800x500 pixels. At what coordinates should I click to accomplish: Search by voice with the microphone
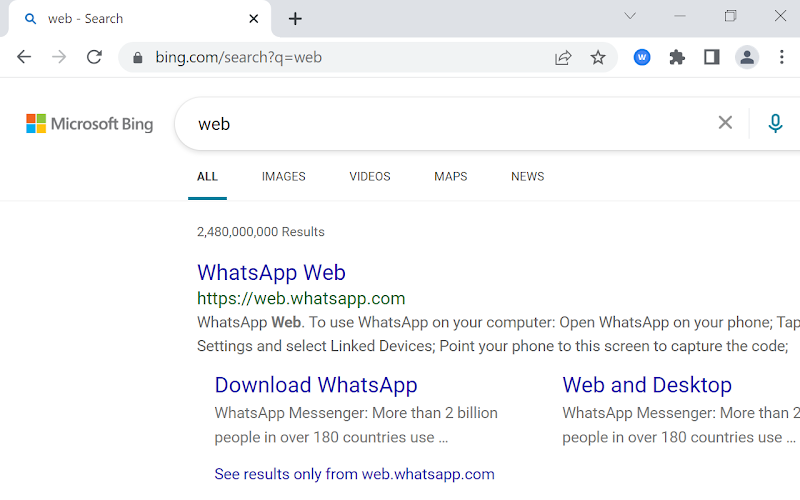pos(775,123)
